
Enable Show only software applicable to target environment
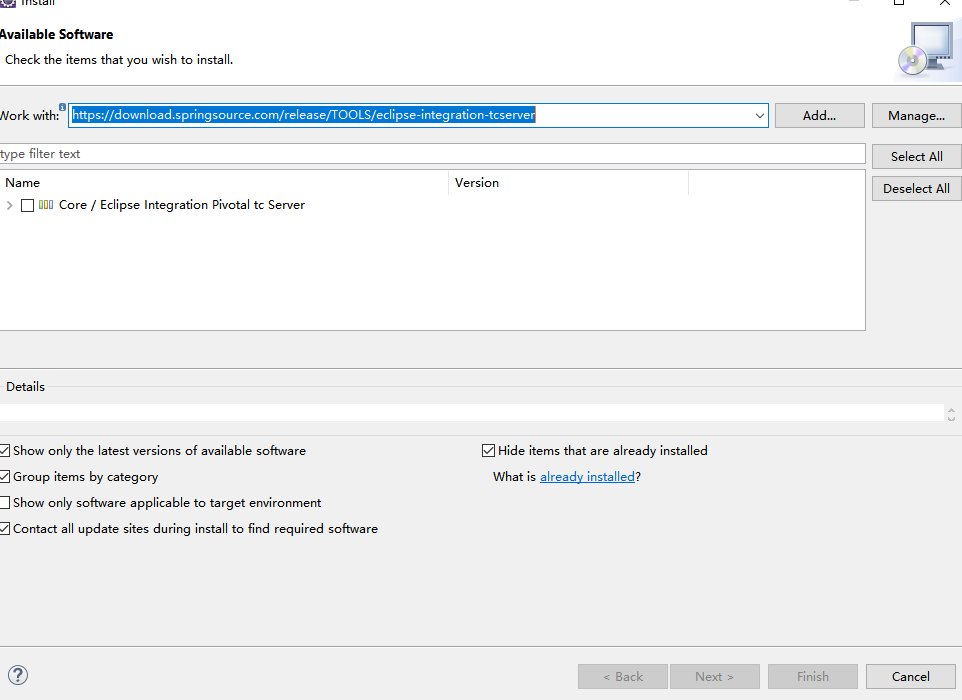(5, 503)
